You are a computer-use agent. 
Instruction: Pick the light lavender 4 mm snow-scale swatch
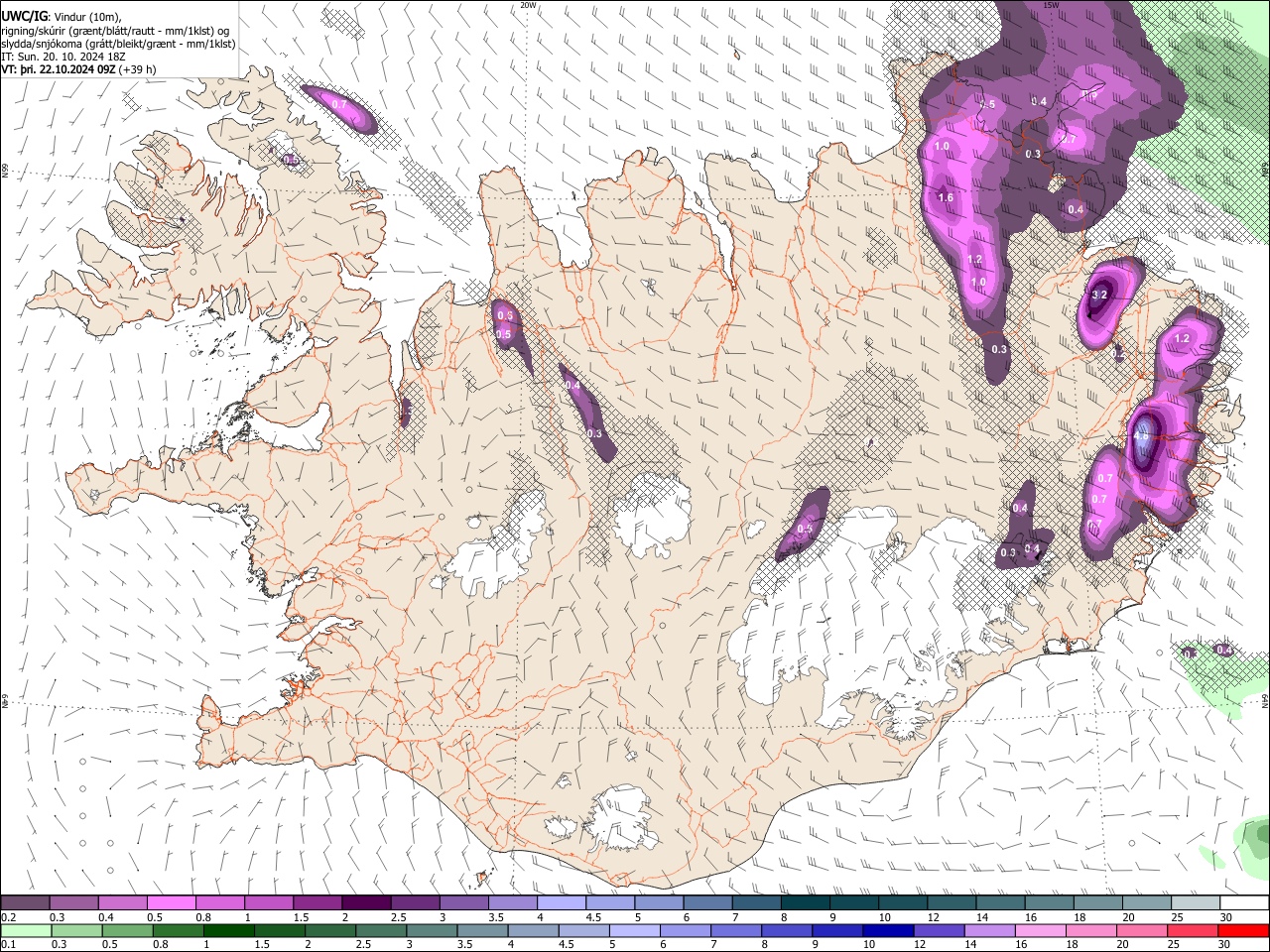[x=561, y=903]
